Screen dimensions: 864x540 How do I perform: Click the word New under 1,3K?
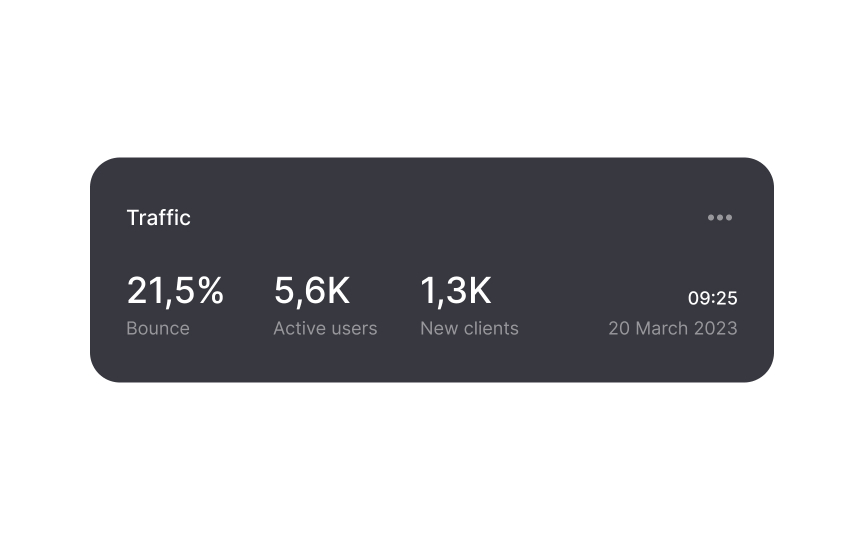[x=439, y=328]
